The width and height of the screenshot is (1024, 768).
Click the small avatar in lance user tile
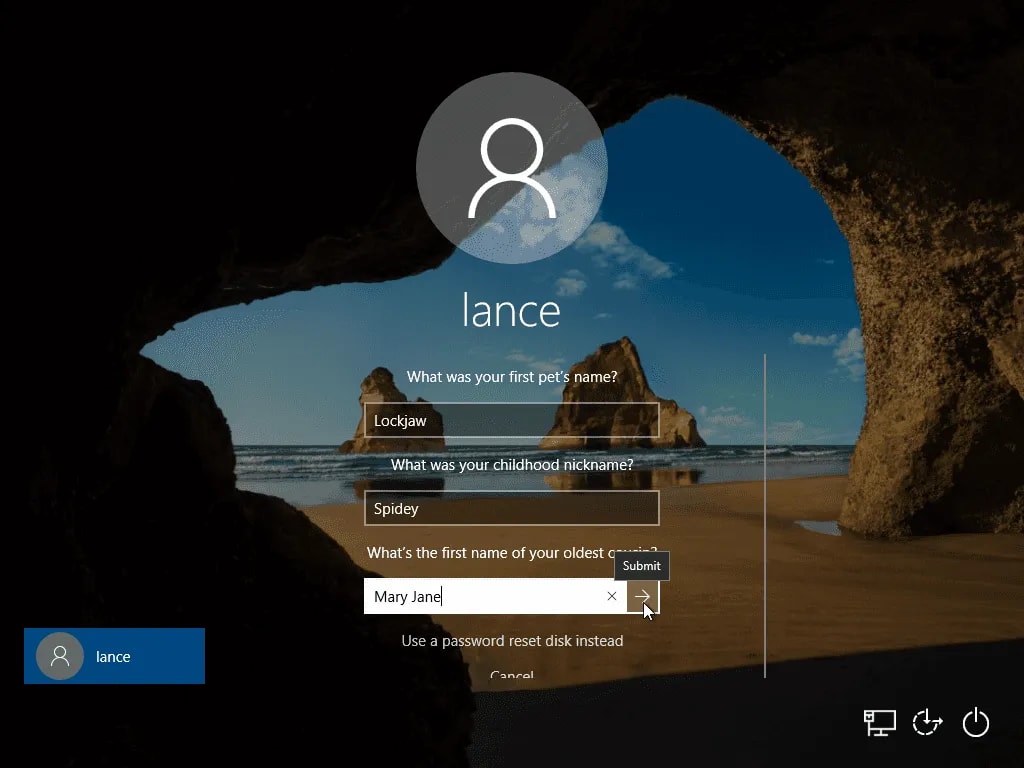(60, 656)
